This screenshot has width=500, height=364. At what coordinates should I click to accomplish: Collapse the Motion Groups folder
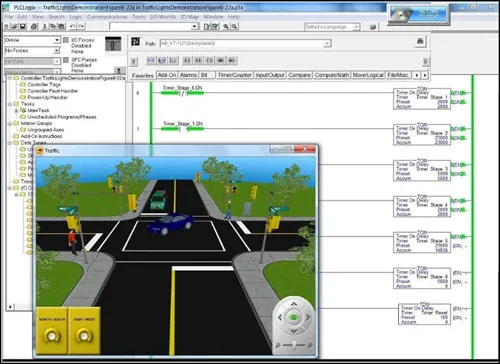coord(10,123)
